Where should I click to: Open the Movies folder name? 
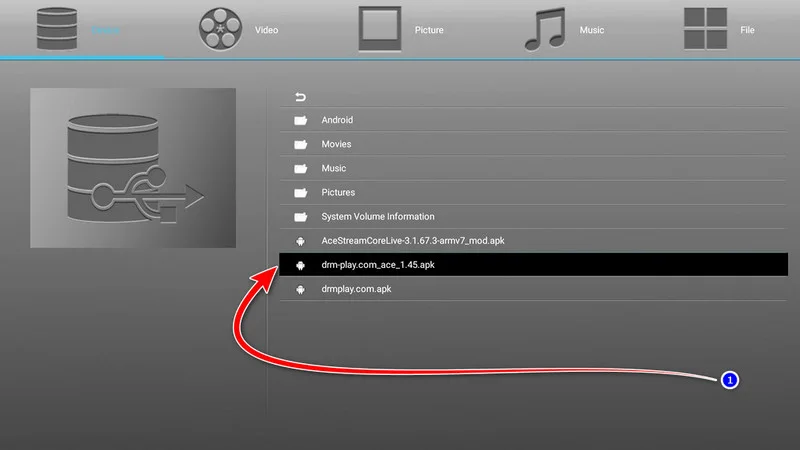[336, 144]
